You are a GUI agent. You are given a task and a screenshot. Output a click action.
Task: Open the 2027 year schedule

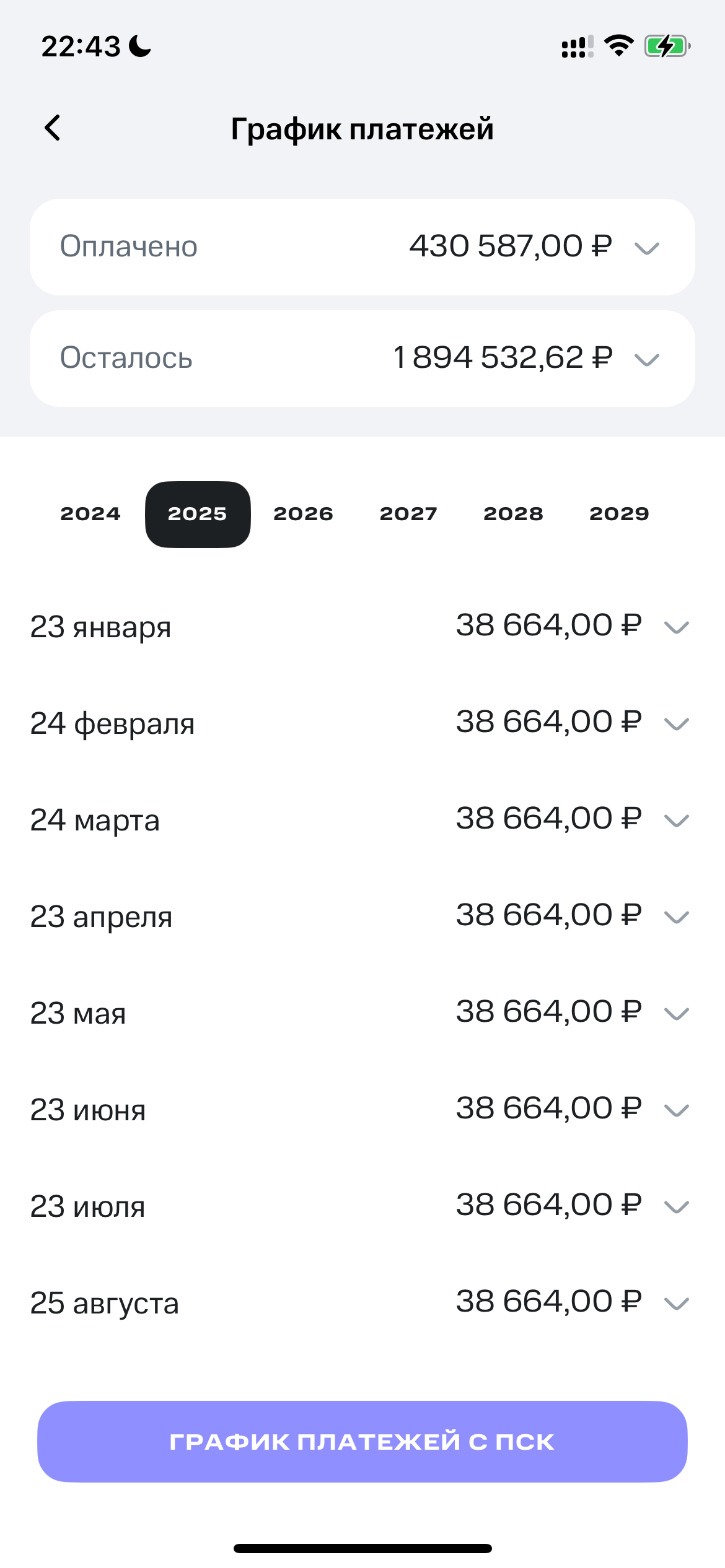click(x=409, y=513)
